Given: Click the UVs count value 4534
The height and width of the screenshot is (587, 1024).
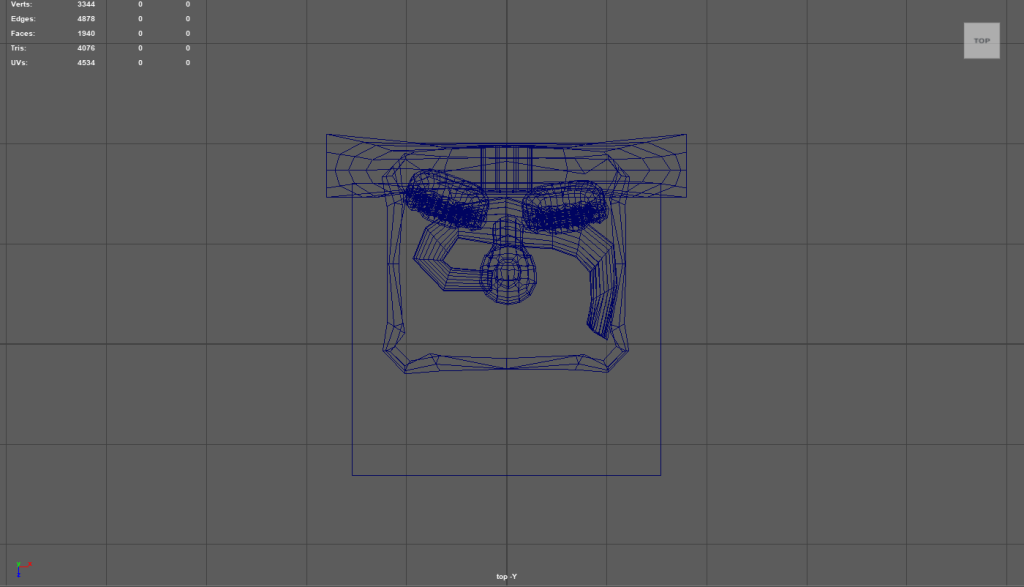Looking at the screenshot, I should 86,63.
